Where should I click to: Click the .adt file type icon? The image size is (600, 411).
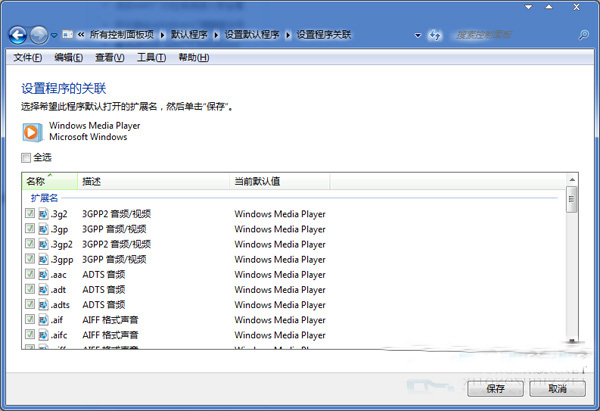(x=43, y=289)
